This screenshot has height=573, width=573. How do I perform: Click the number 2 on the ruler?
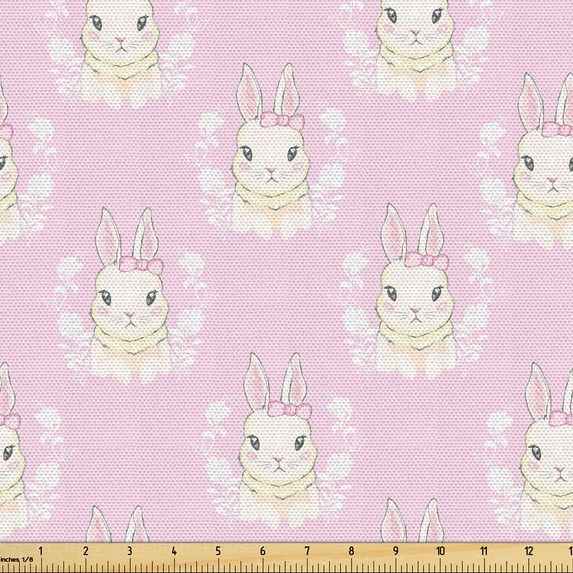[x=86, y=551]
